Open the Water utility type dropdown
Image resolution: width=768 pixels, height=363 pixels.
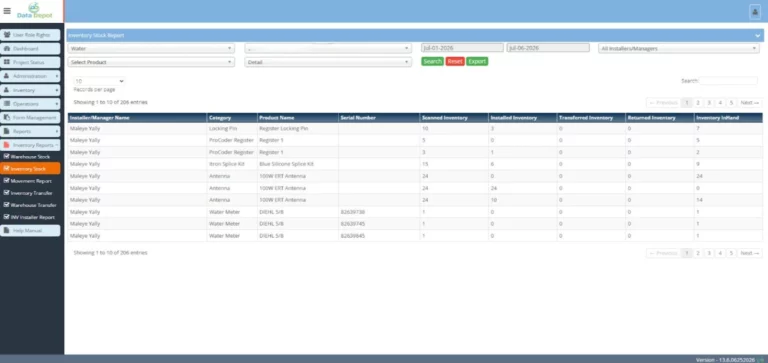click(x=151, y=48)
